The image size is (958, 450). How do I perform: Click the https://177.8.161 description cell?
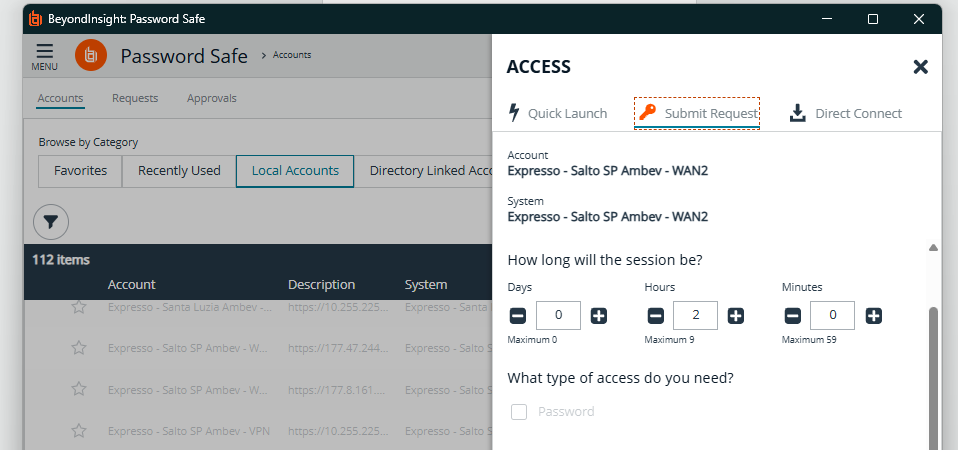(338, 389)
